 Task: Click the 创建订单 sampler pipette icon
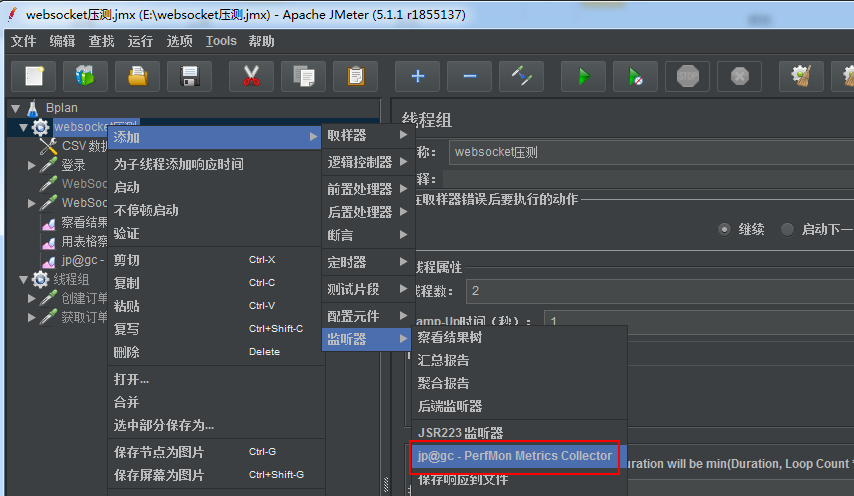click(48, 298)
